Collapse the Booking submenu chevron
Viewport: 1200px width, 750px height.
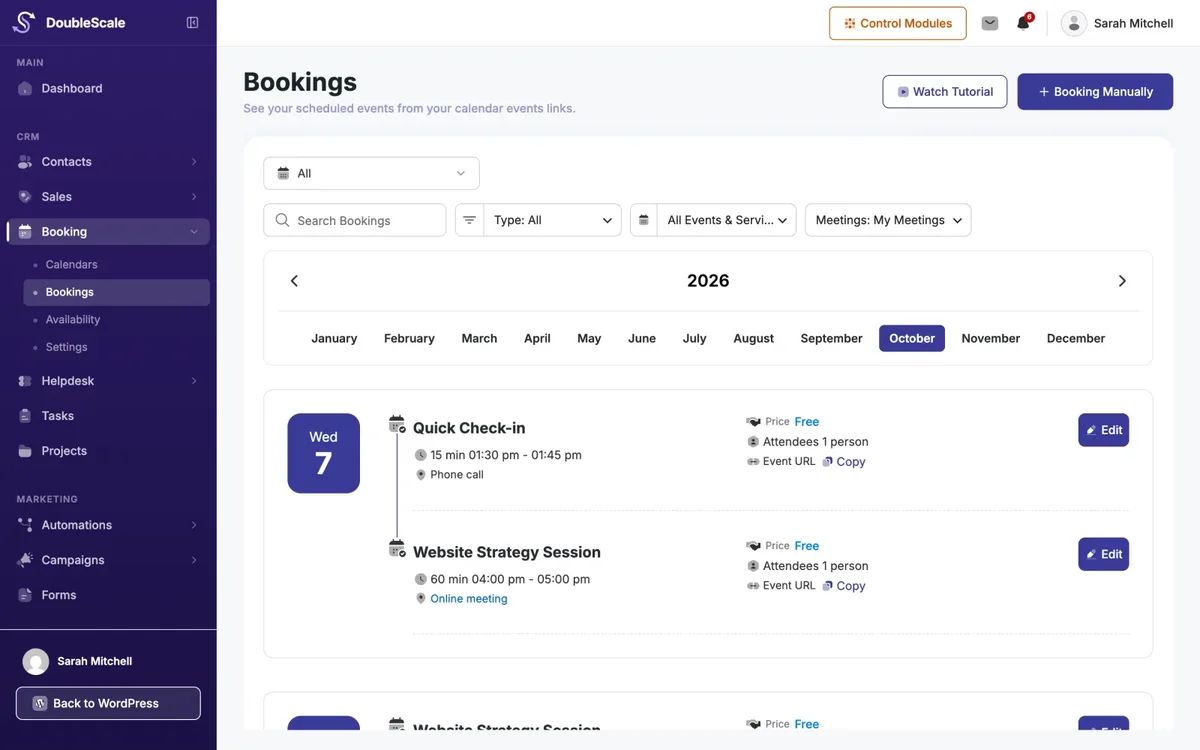pyautogui.click(x=194, y=232)
